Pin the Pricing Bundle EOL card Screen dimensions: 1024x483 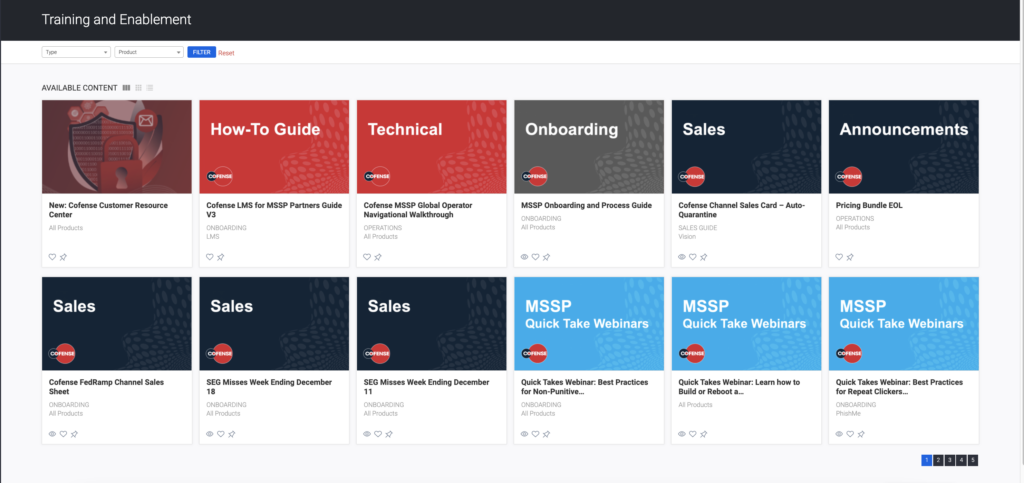pyautogui.click(x=850, y=257)
